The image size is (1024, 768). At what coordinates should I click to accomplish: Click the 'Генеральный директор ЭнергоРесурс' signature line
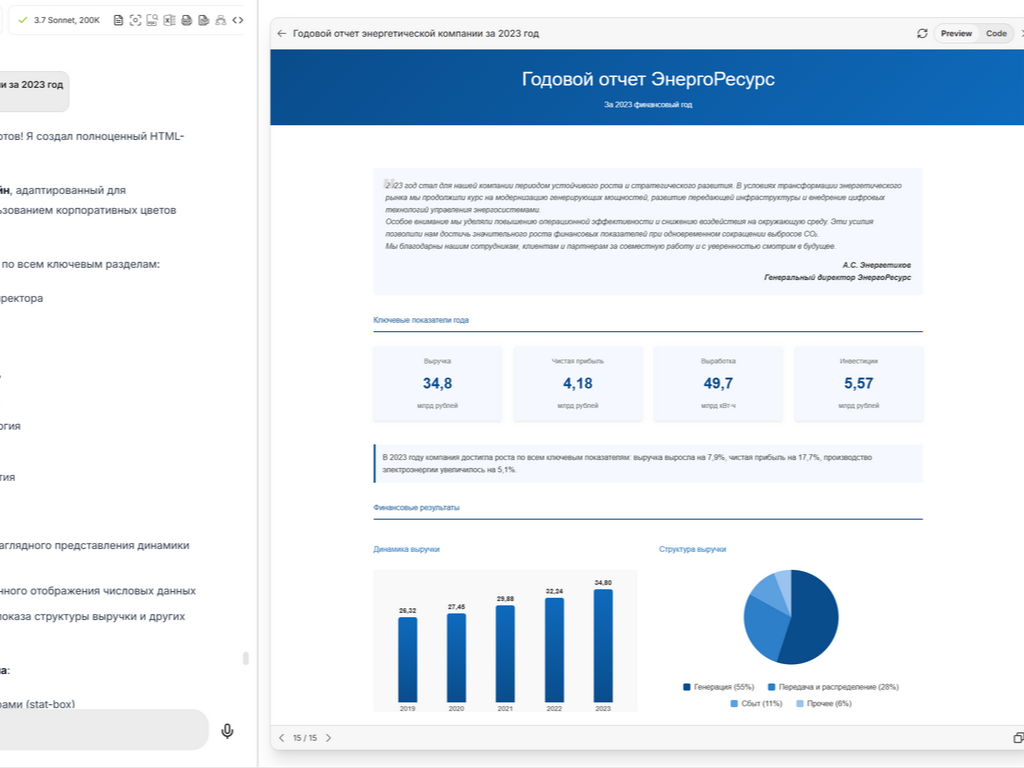837,278
